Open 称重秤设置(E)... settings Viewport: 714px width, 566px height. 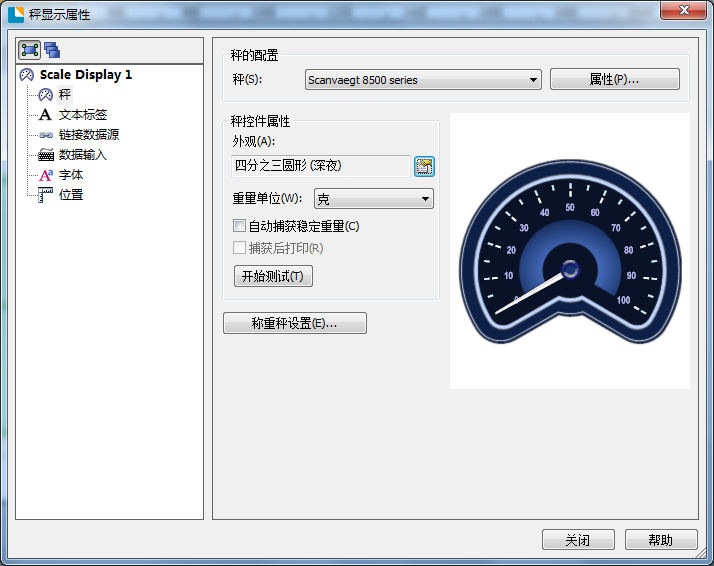click(295, 323)
